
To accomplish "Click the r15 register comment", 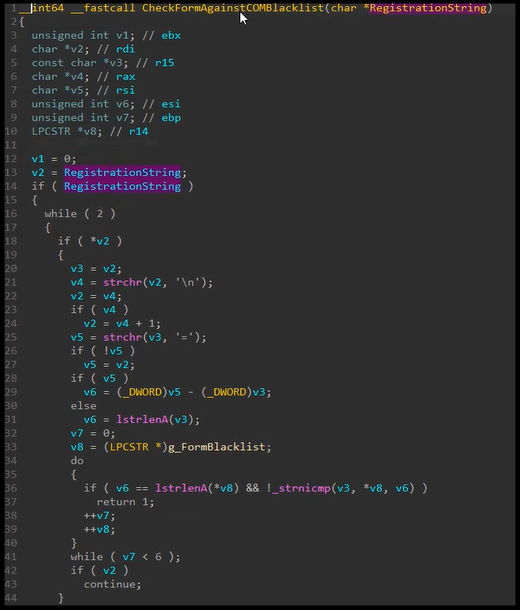I will [x=165, y=63].
